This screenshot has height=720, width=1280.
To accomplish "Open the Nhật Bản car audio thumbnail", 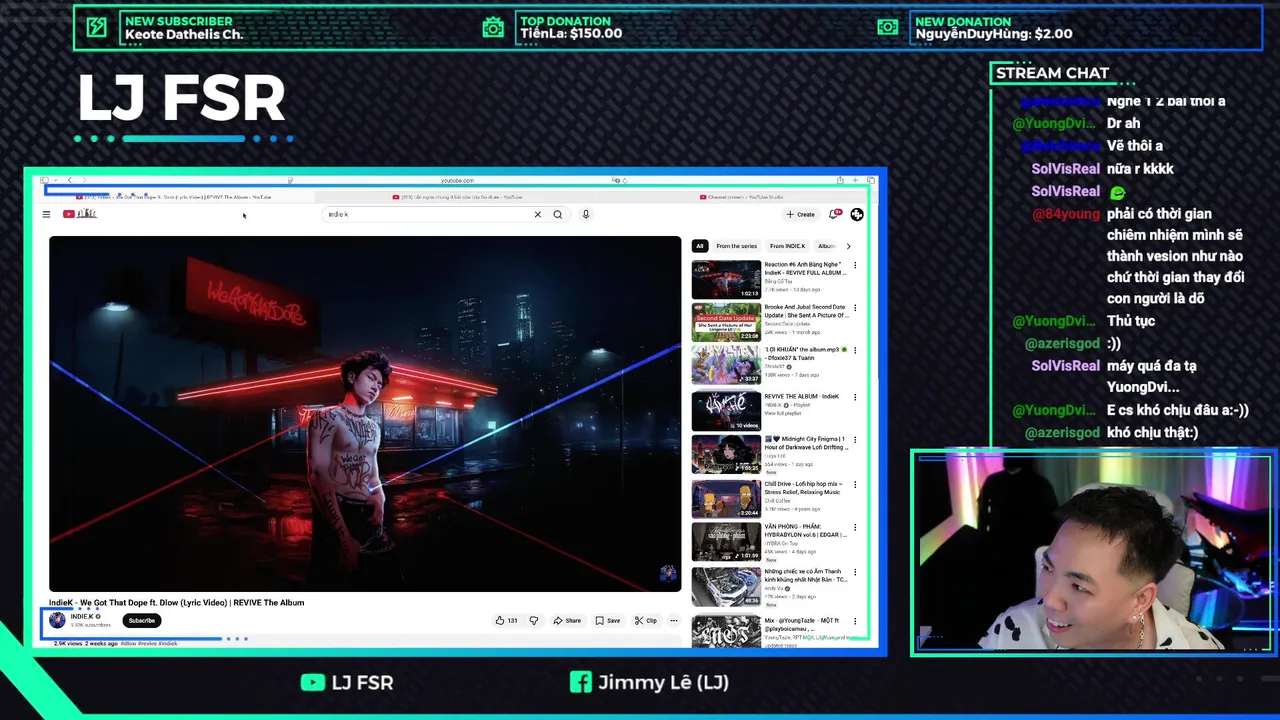I will (726, 586).
